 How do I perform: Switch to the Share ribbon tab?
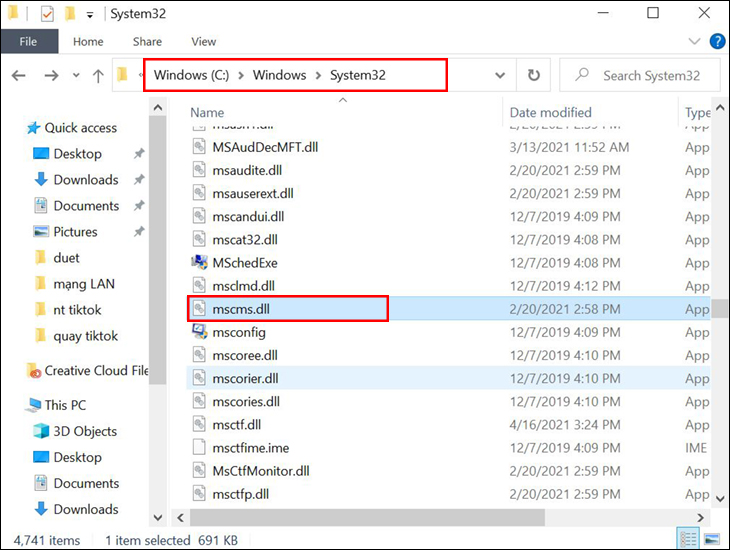coord(147,41)
